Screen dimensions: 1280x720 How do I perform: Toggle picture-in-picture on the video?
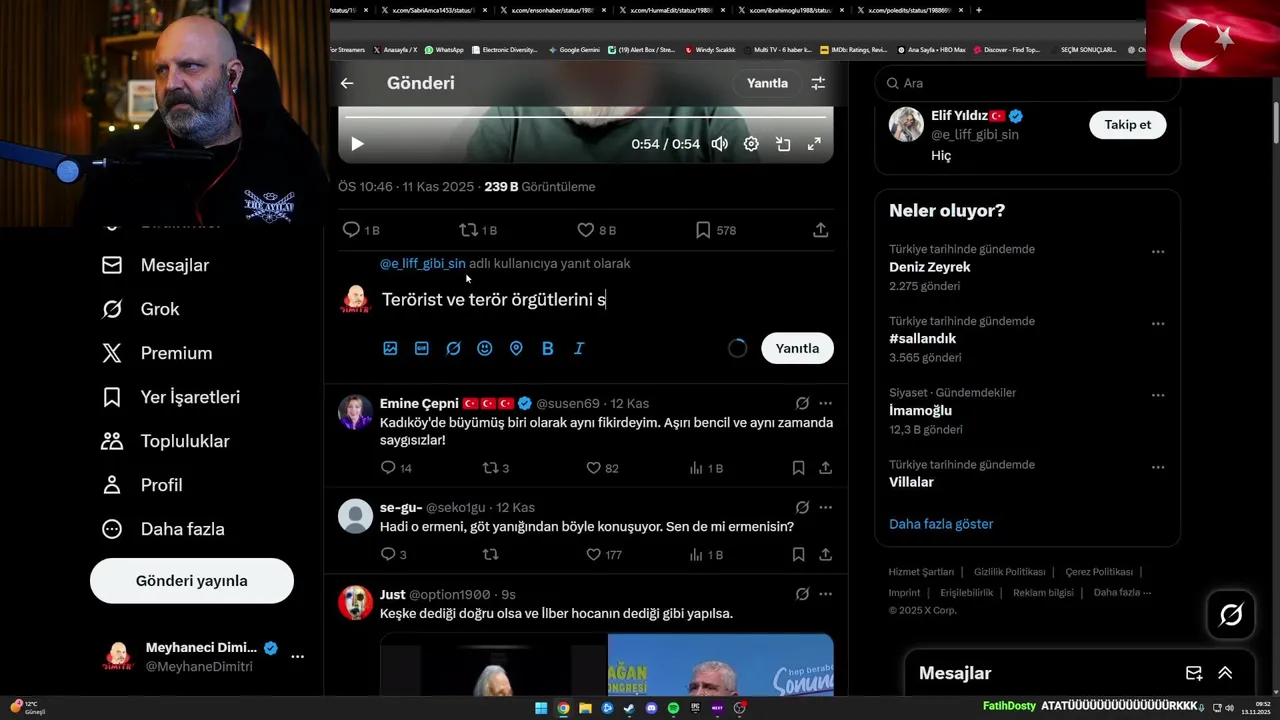point(783,144)
